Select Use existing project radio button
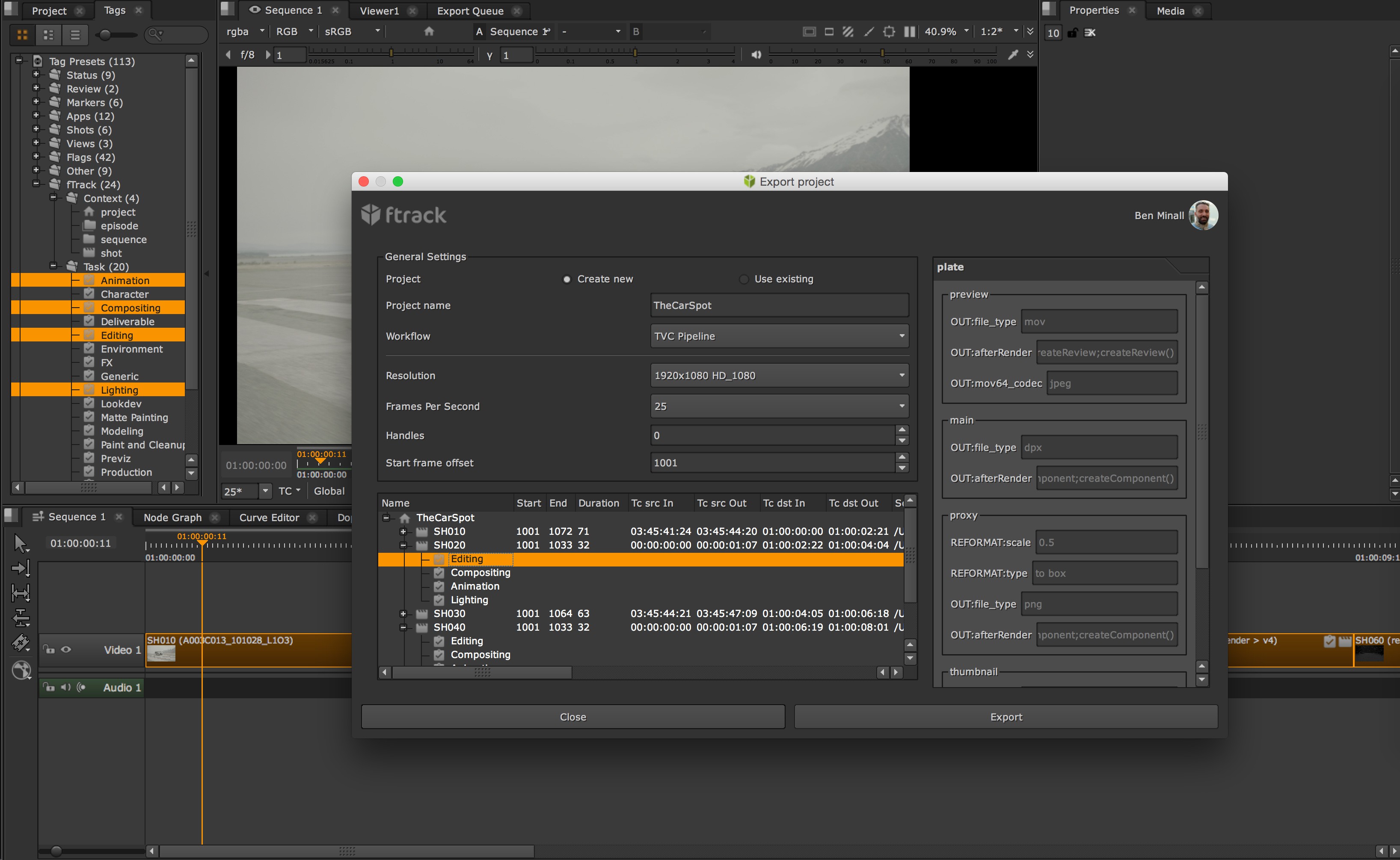The image size is (1400, 860). point(743,279)
